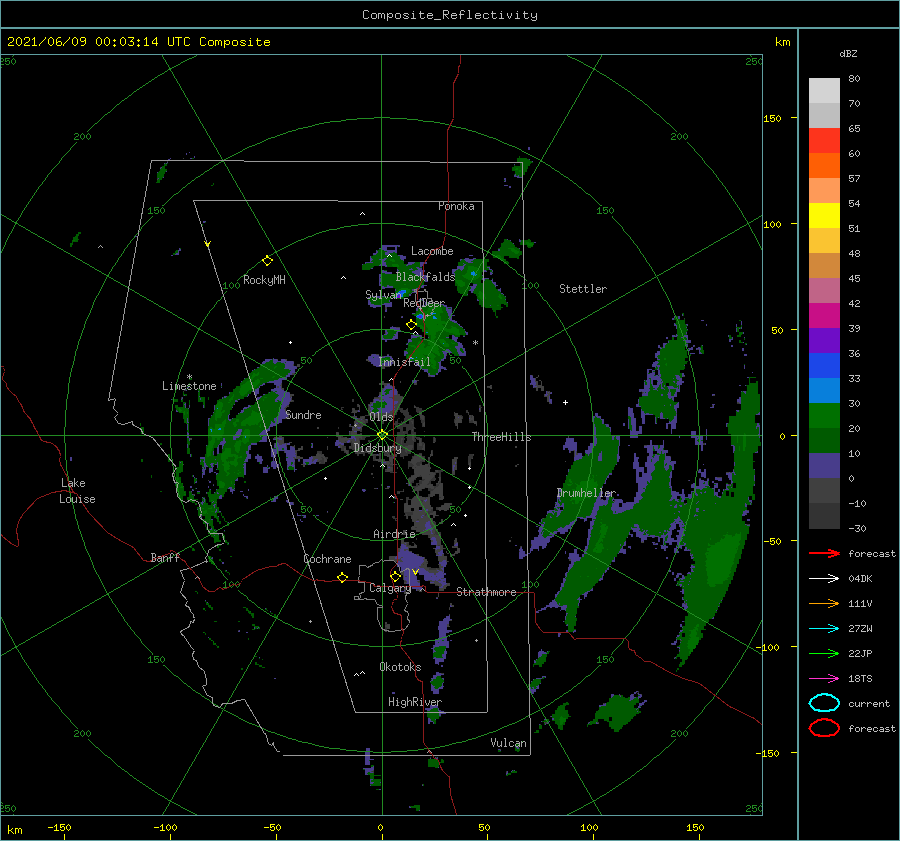Select the cyan 27ZW arrow icon
Viewport: 900px width, 841px height.
(x=824, y=629)
